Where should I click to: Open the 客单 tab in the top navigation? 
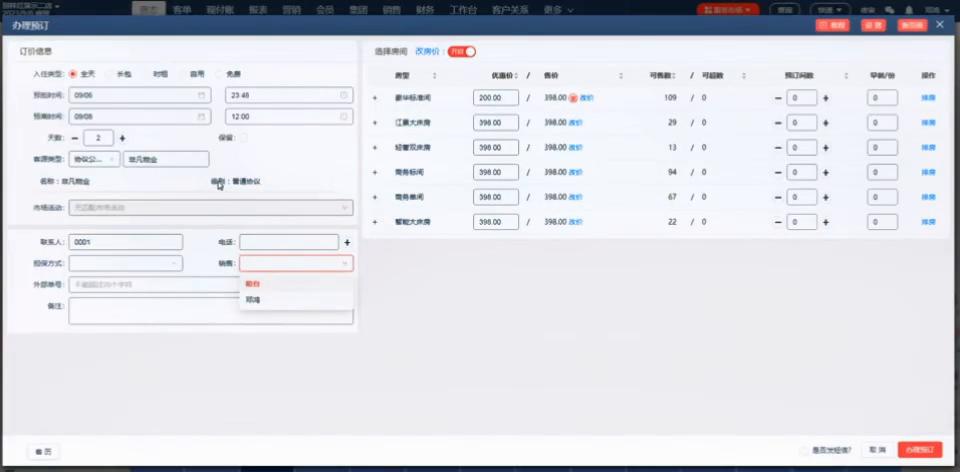point(182,10)
